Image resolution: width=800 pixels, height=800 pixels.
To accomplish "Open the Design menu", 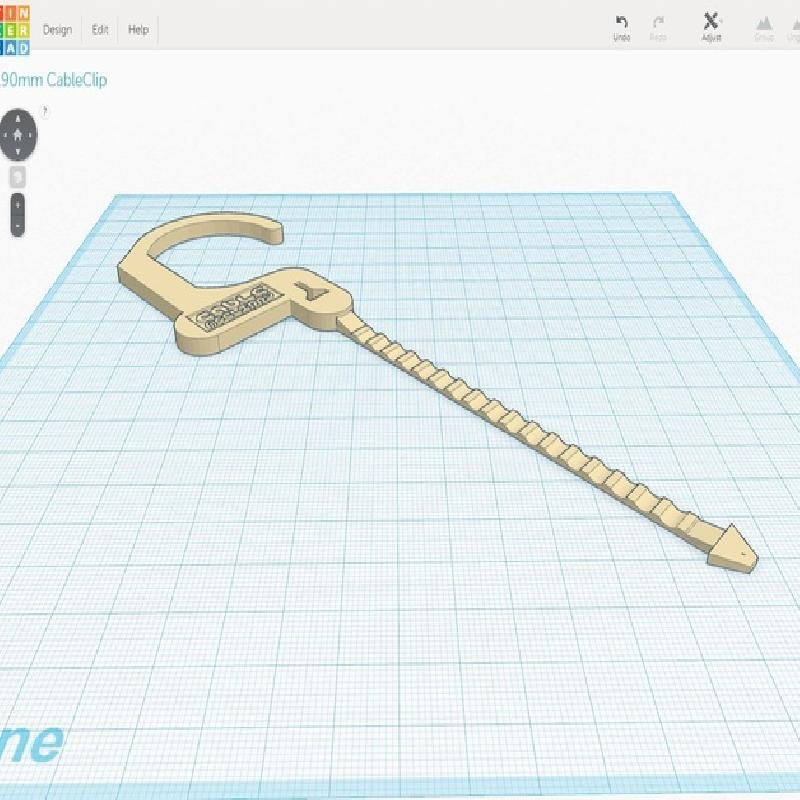I will point(57,30).
